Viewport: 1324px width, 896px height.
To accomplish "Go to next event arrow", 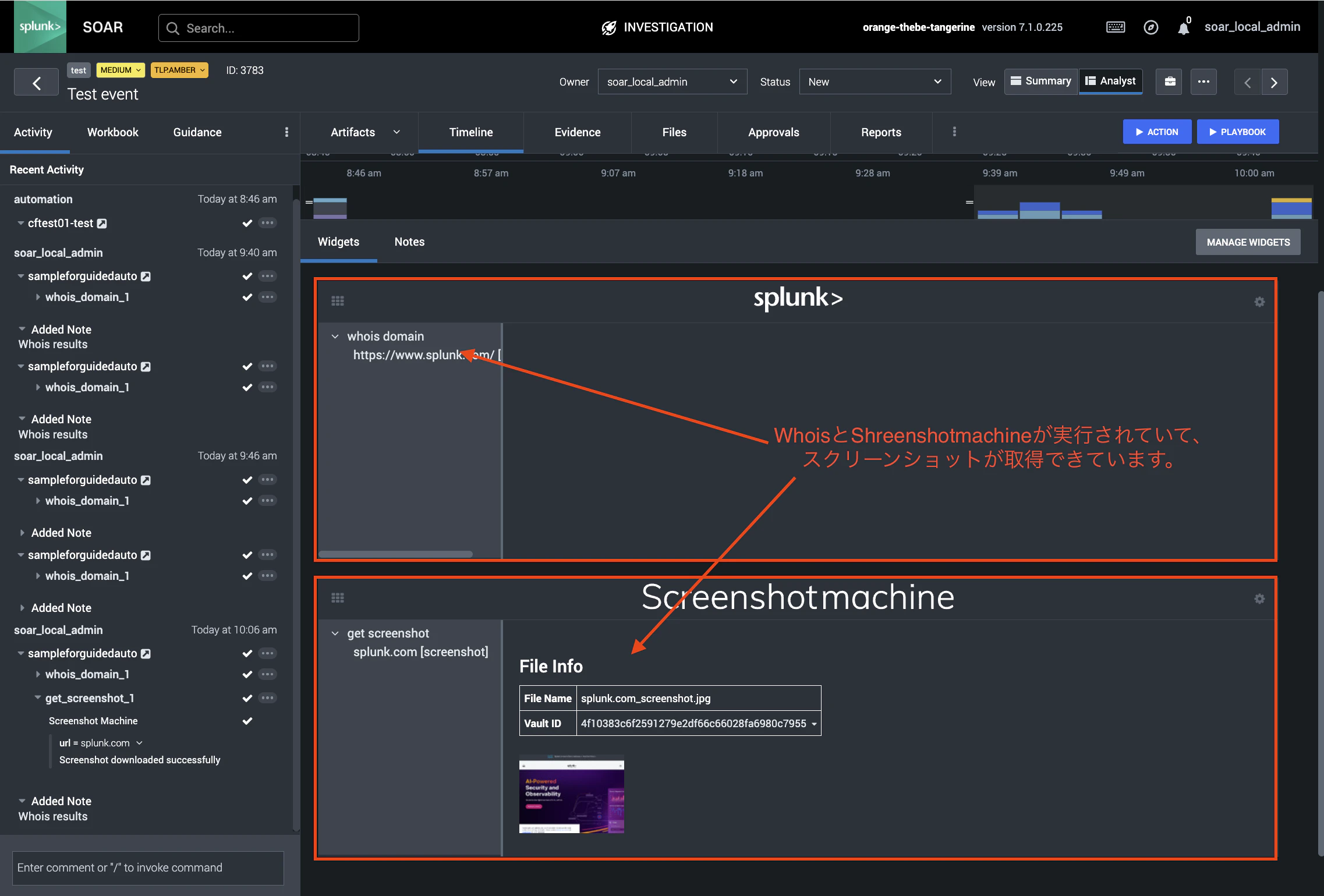I will pyautogui.click(x=1274, y=82).
